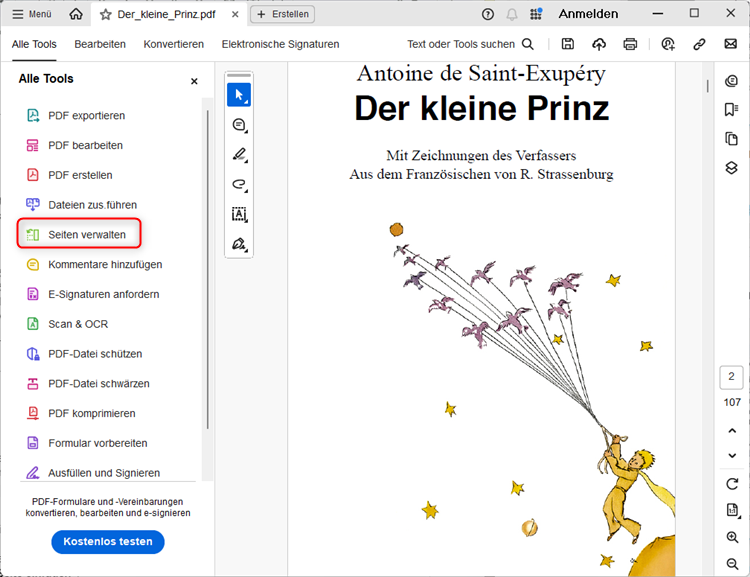Image resolution: width=750 pixels, height=577 pixels.
Task: Open the apps grid icon
Action: coord(536,14)
